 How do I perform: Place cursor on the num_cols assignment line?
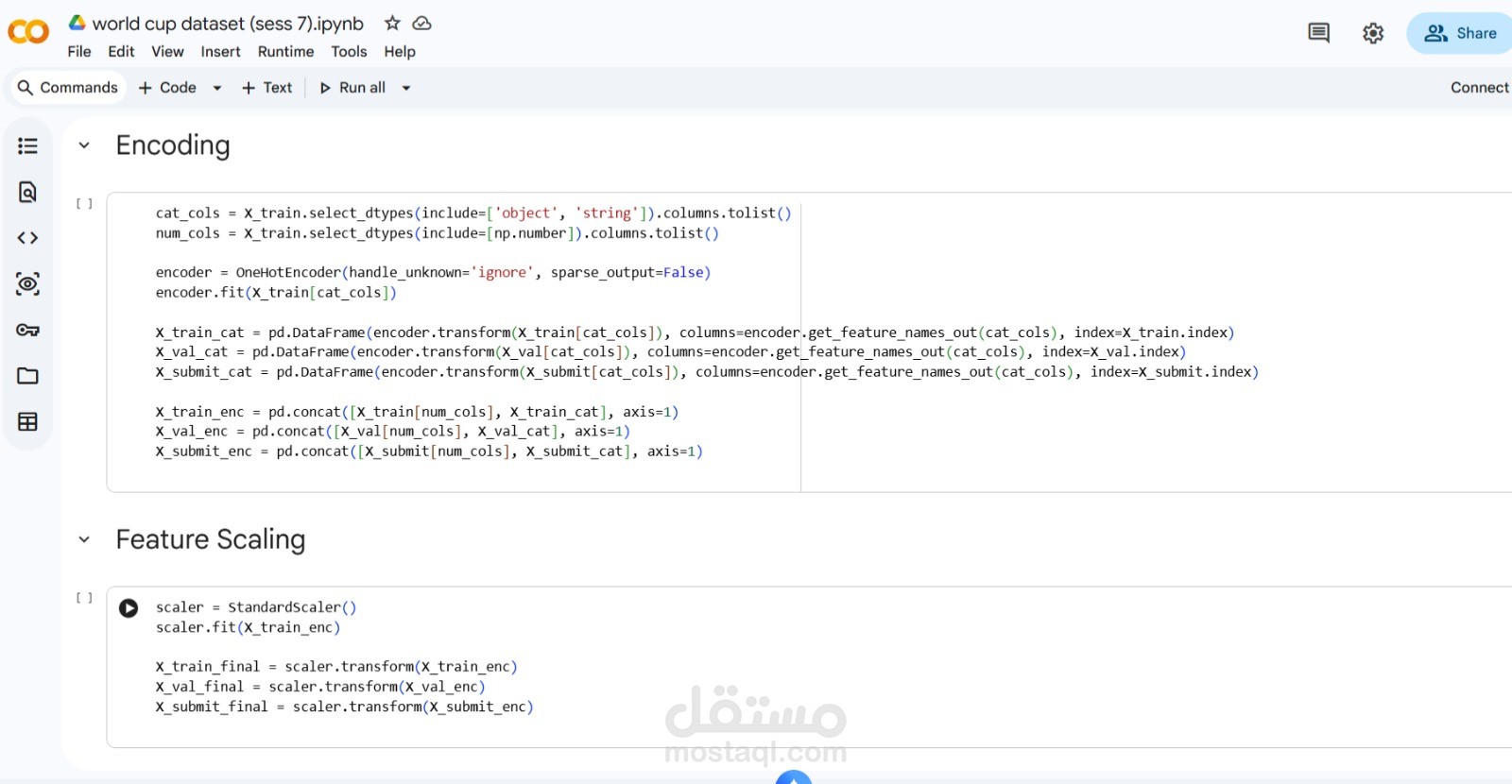[438, 233]
